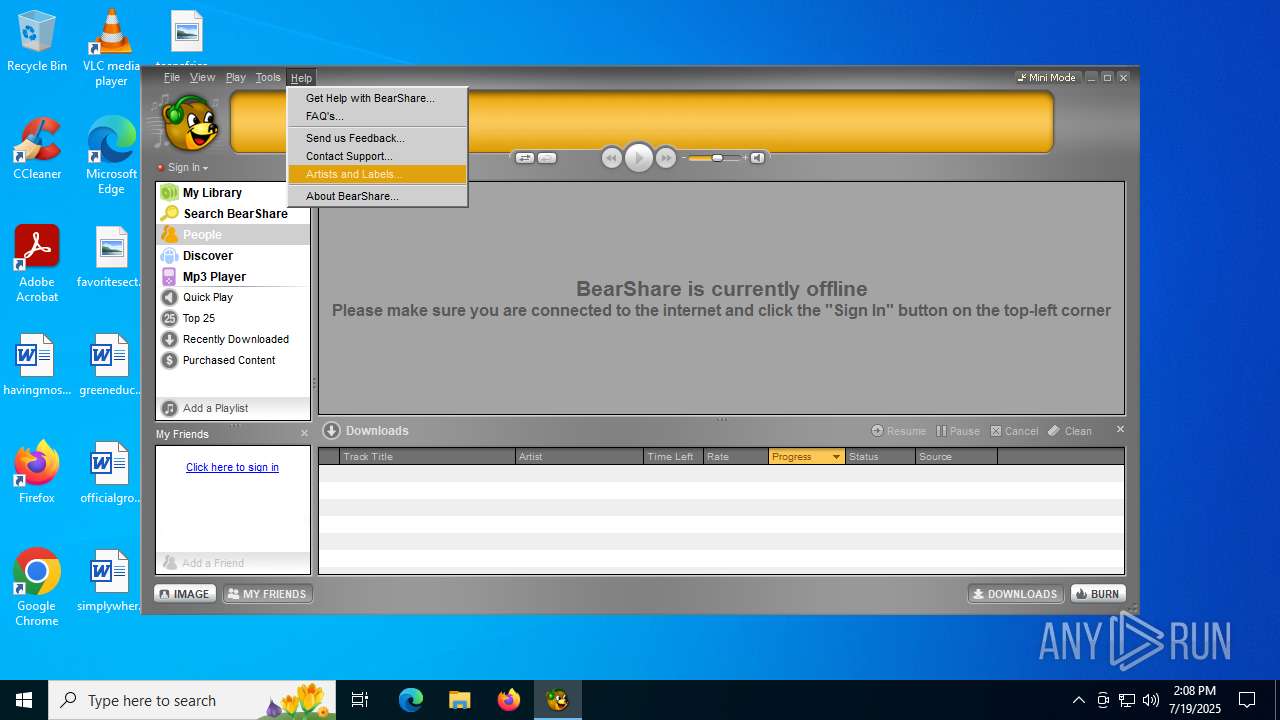Mute audio with the speaker icon
Viewport: 1280px width, 720px height.
(x=757, y=158)
